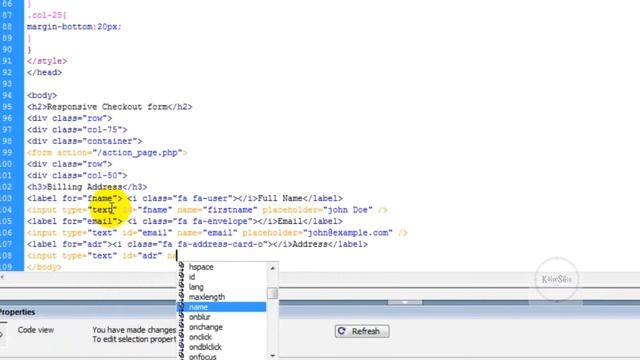Click the attribute icon beside 'onblur'
The width and height of the screenshot is (640, 360).
point(181,317)
